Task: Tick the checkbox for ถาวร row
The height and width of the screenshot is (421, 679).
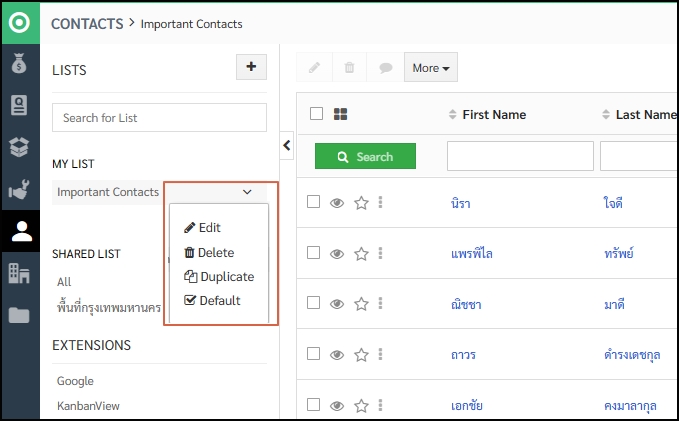Action: 314,353
